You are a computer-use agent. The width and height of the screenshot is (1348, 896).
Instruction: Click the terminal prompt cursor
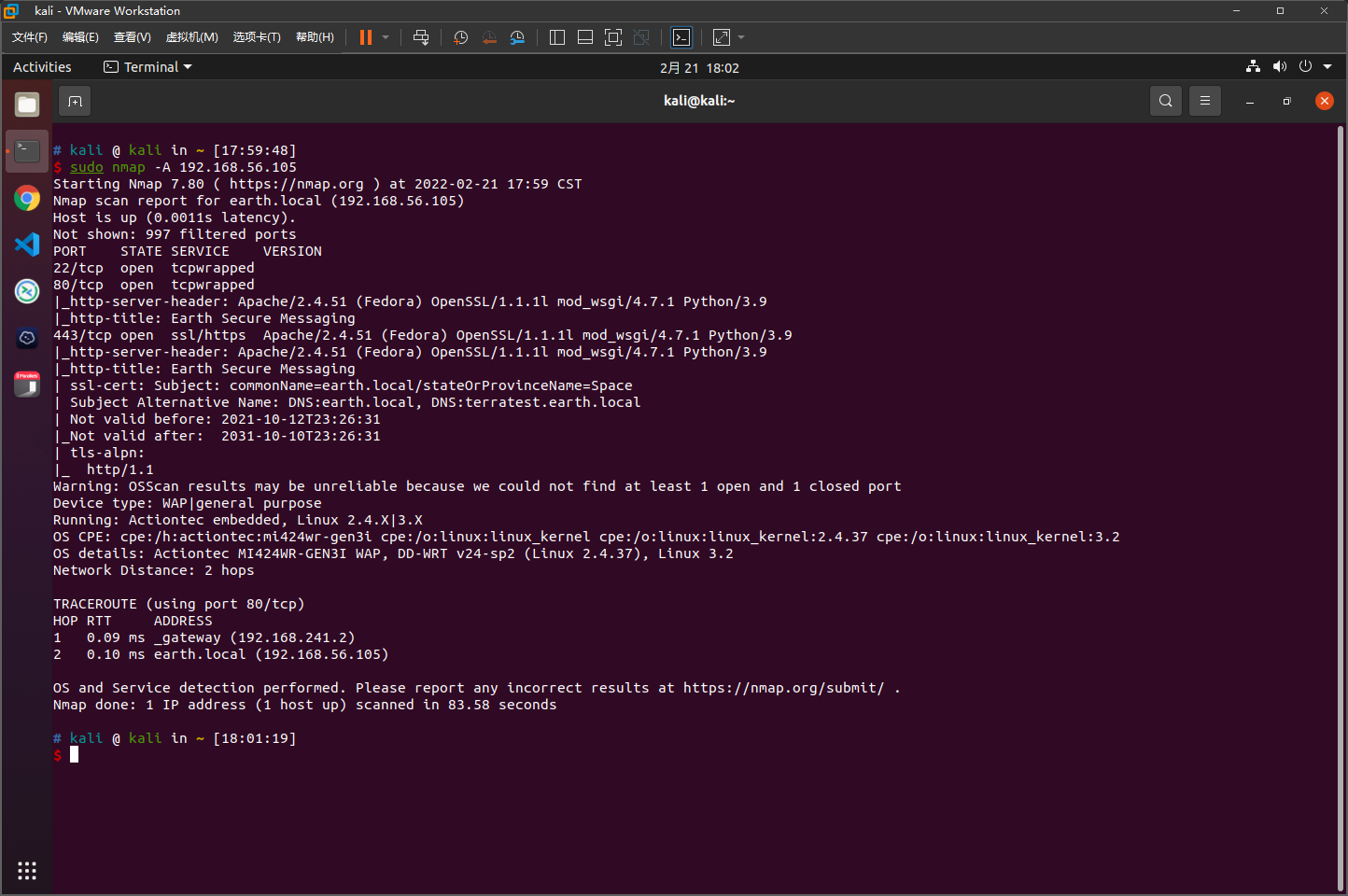(x=74, y=754)
